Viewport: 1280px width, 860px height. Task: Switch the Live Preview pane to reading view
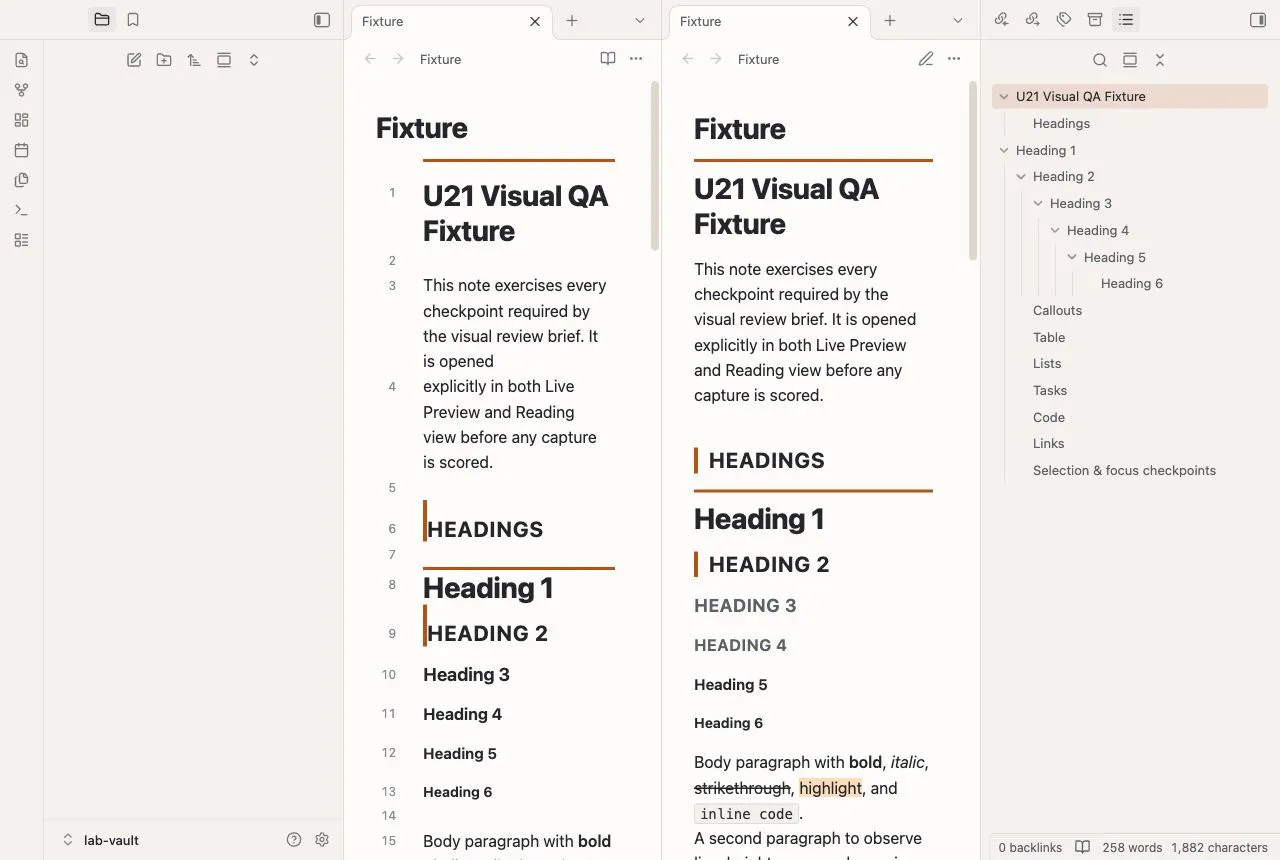click(608, 59)
